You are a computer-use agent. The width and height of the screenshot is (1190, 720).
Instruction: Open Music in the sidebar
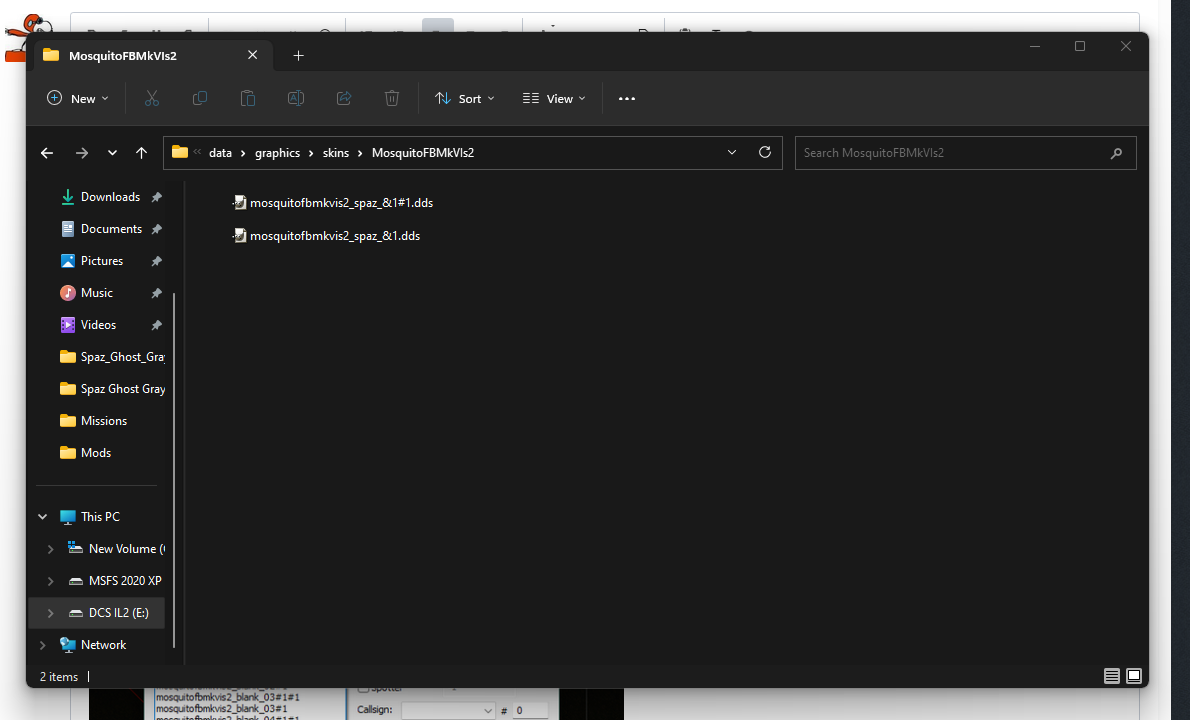pyautogui.click(x=96, y=293)
